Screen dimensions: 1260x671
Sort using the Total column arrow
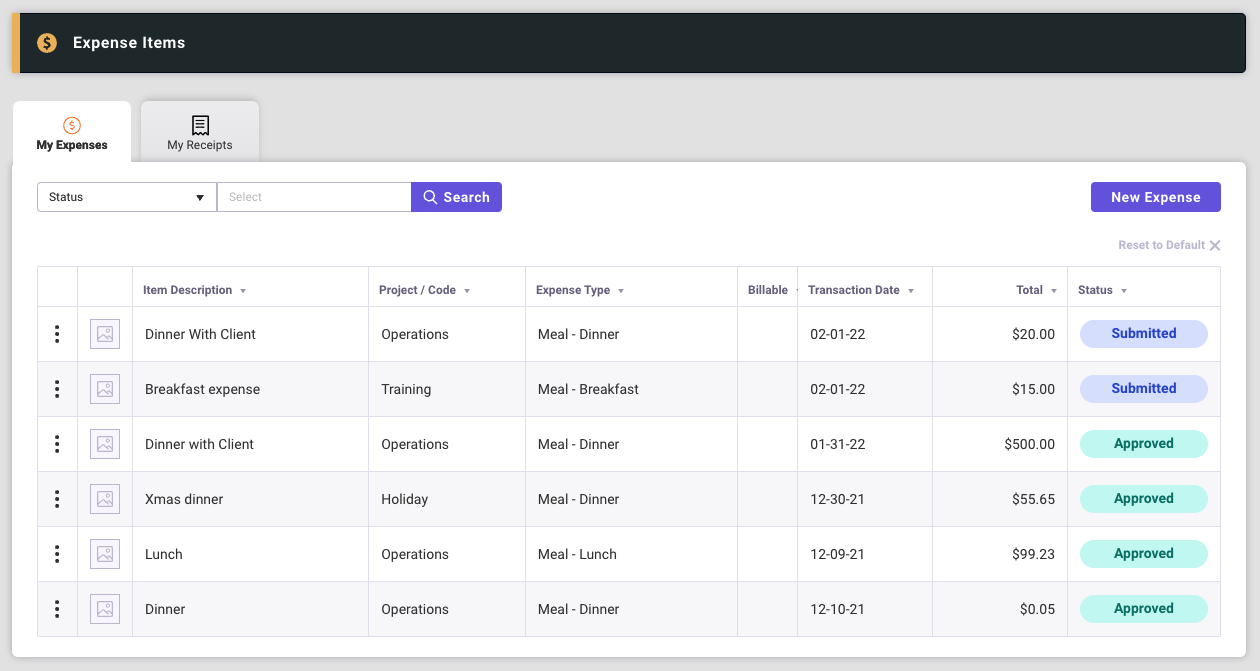coord(1053,291)
